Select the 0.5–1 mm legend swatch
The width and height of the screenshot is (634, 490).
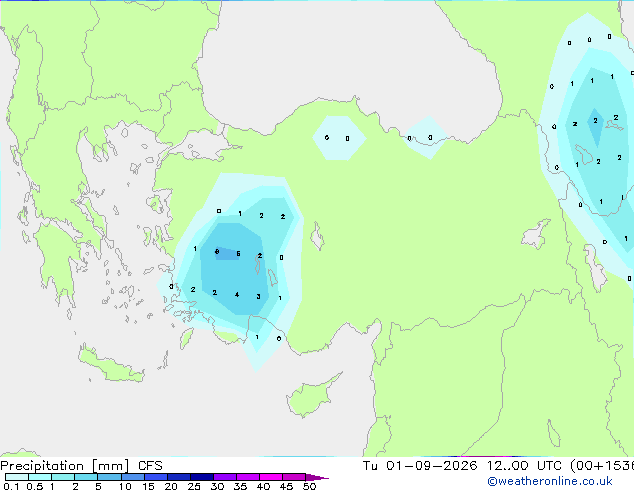pos(40,477)
